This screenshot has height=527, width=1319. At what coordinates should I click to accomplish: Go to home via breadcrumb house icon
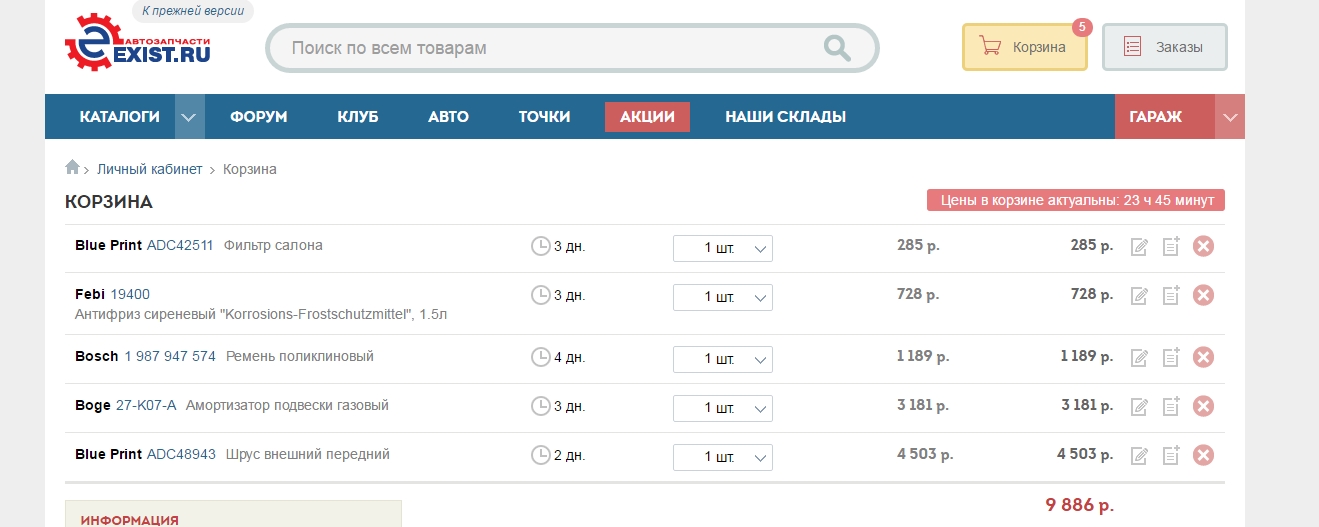(x=72, y=168)
